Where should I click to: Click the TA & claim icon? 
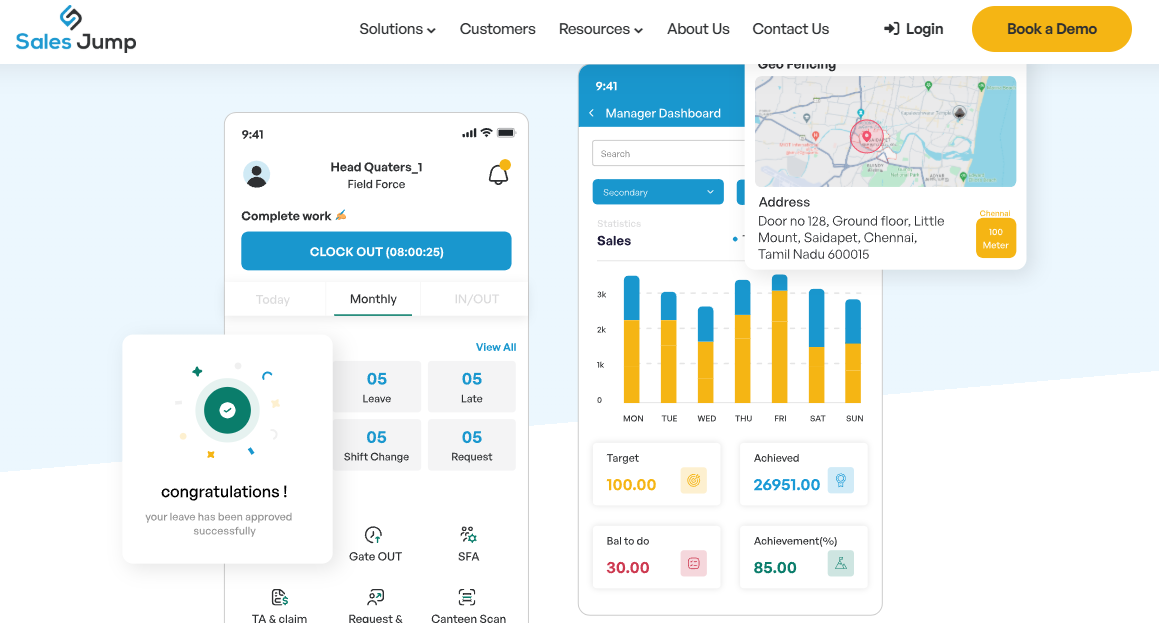(279, 597)
